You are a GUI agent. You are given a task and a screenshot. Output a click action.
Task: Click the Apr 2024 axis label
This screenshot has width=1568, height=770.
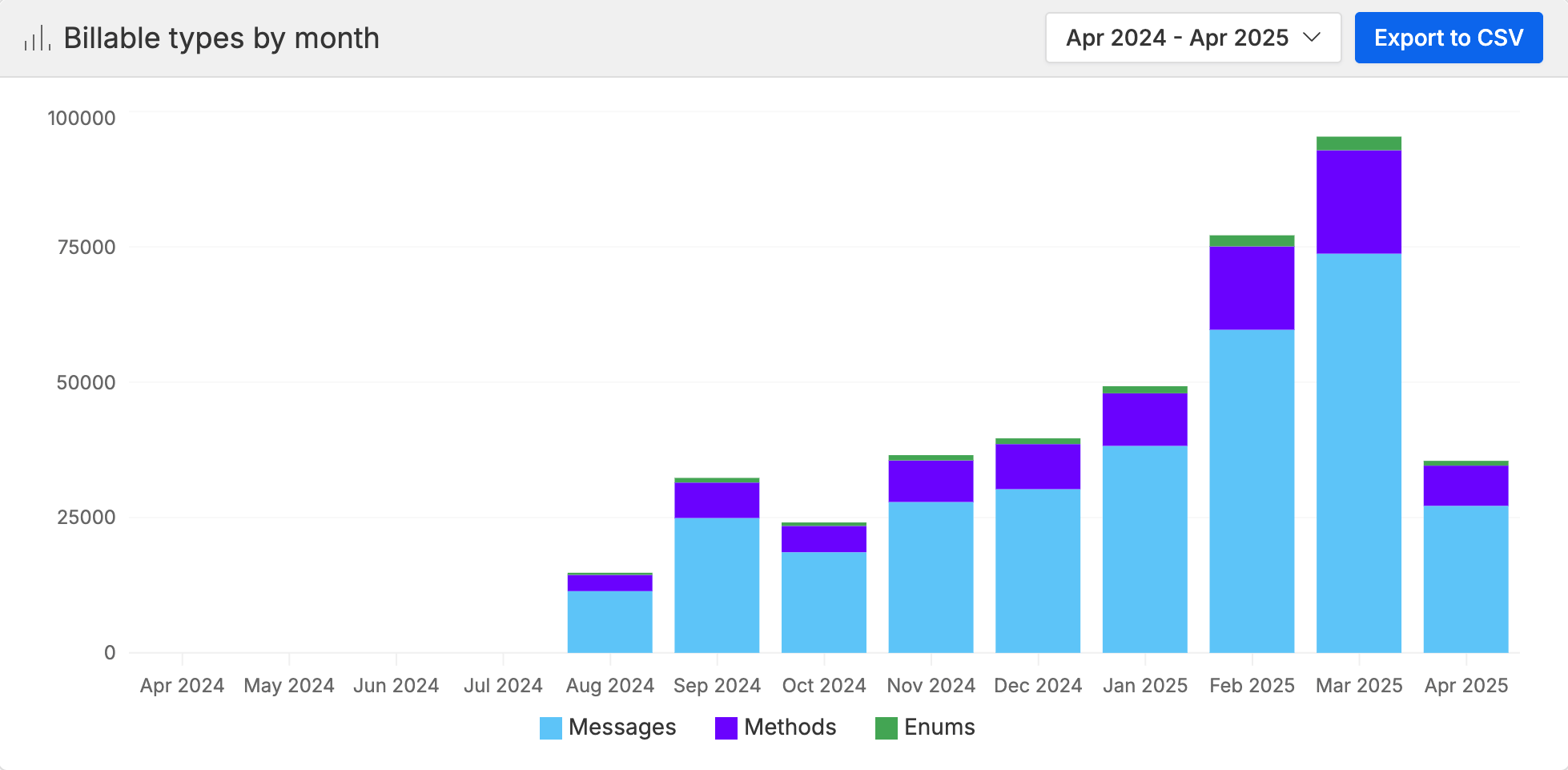182,686
